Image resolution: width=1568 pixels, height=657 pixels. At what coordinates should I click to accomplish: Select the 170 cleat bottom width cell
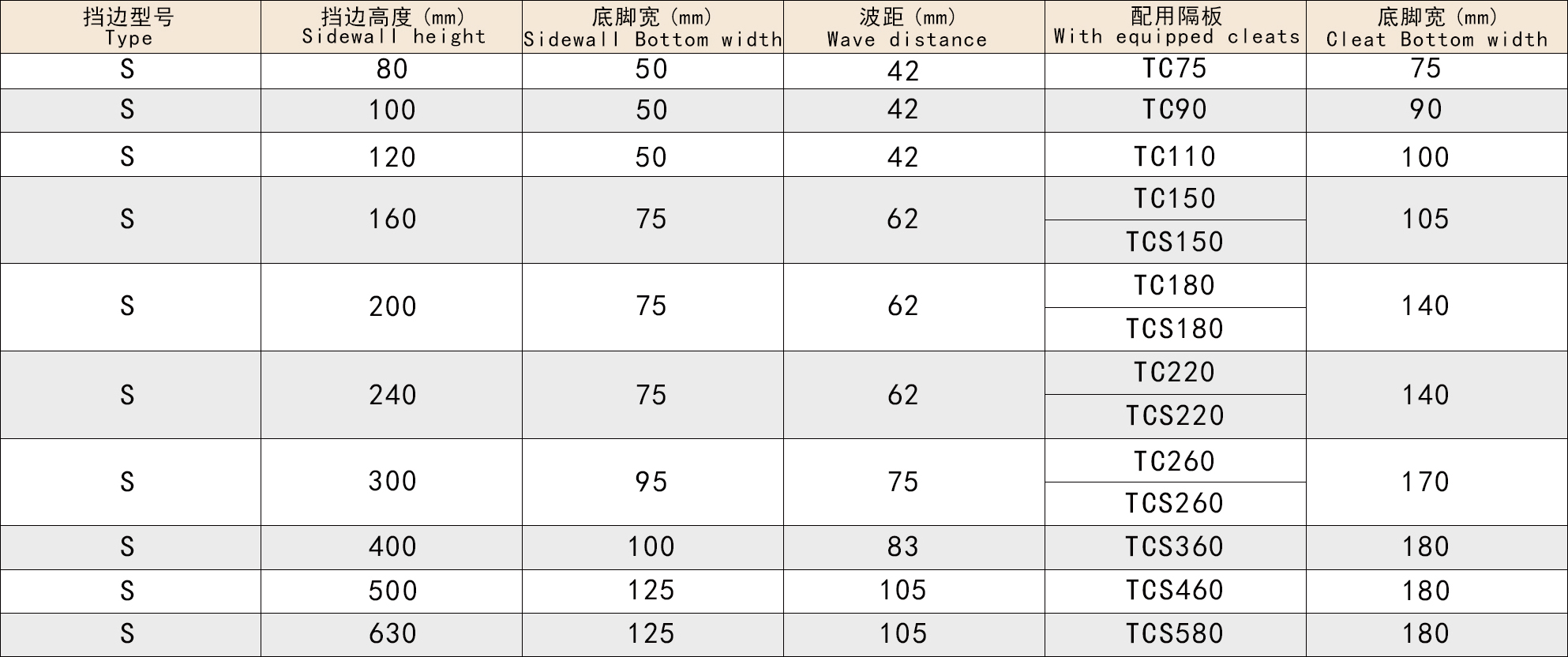(x=1425, y=482)
